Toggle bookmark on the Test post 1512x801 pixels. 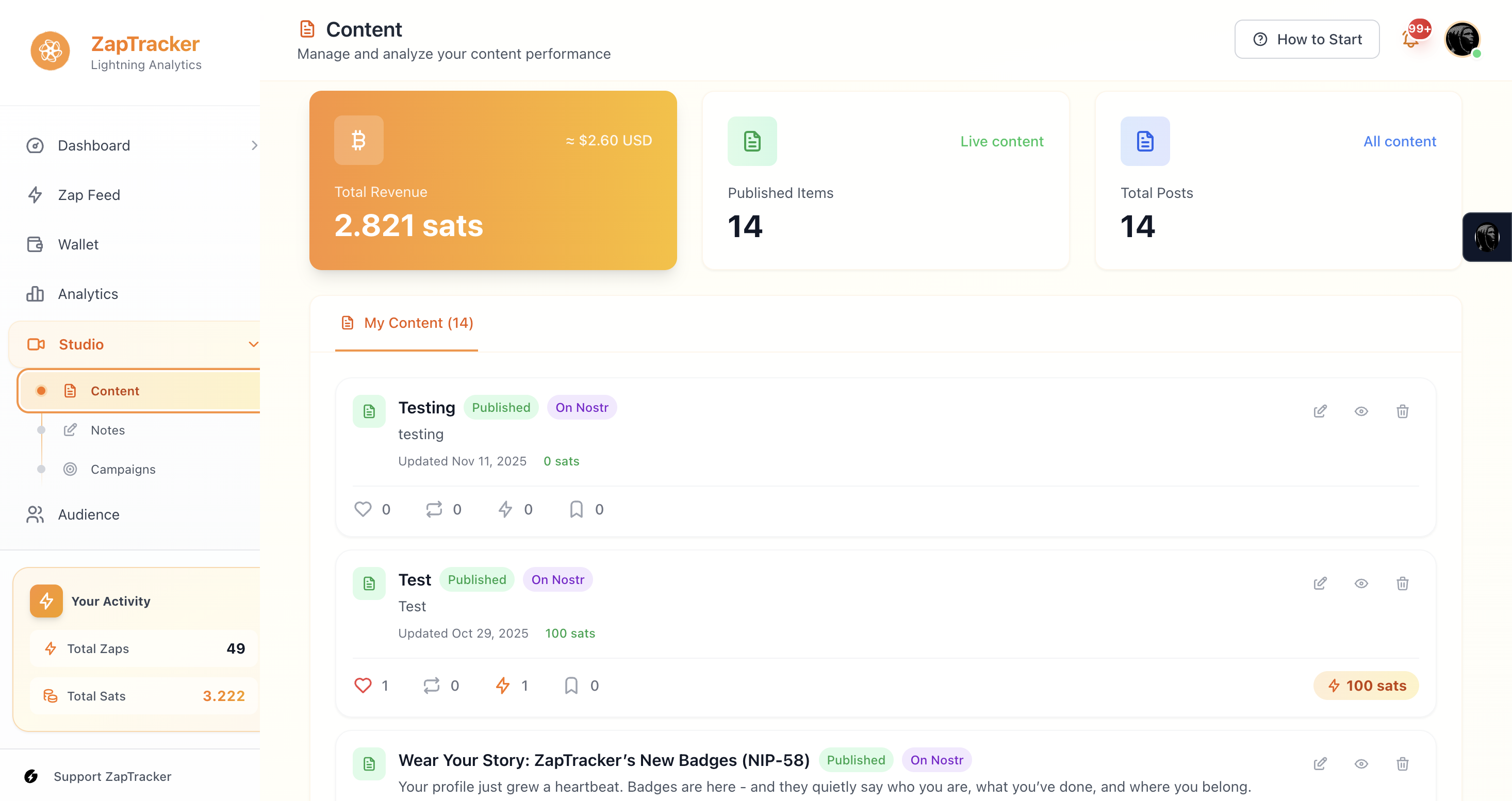(x=570, y=685)
